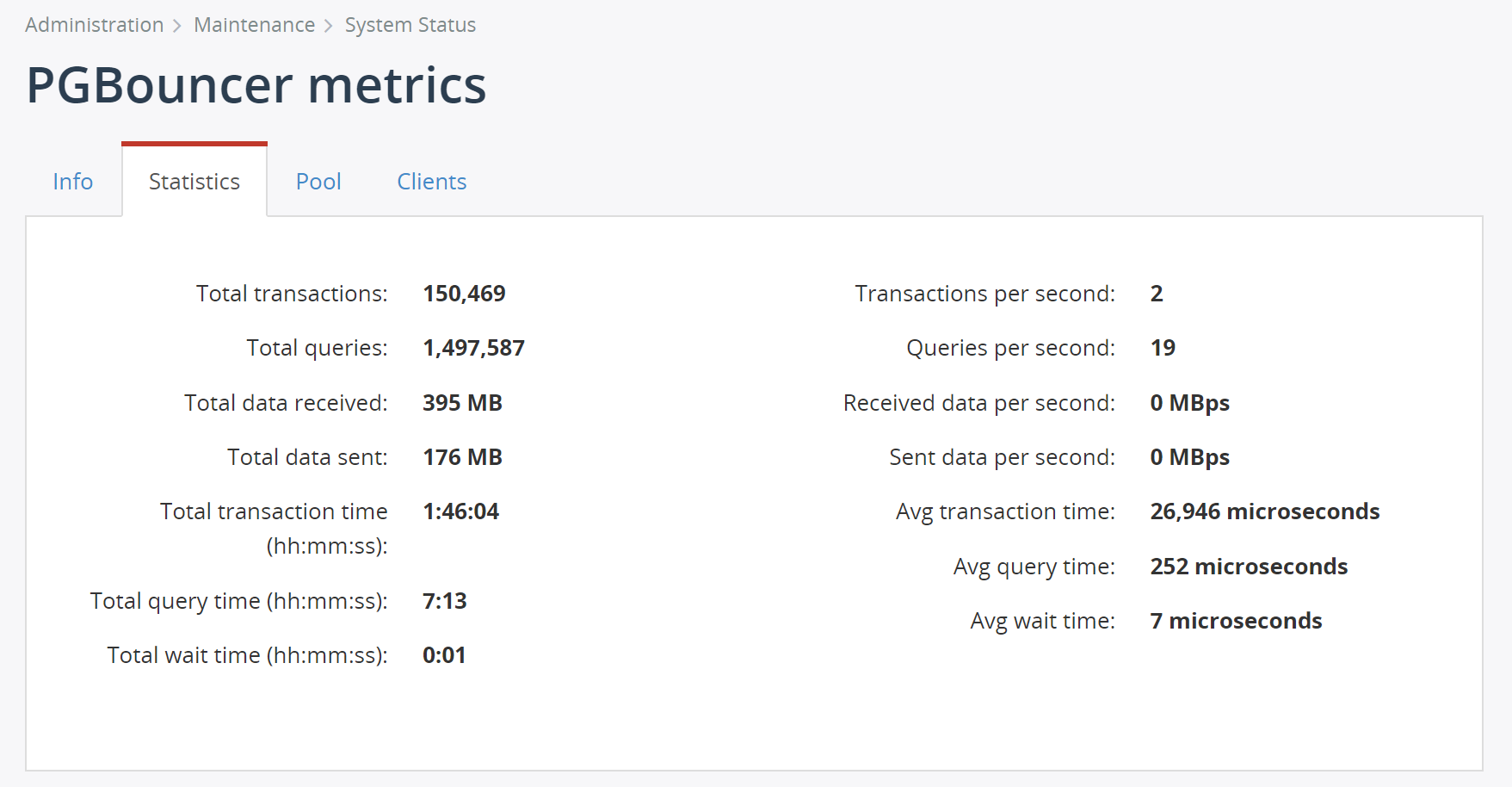Open the Info tab

[x=73, y=182]
